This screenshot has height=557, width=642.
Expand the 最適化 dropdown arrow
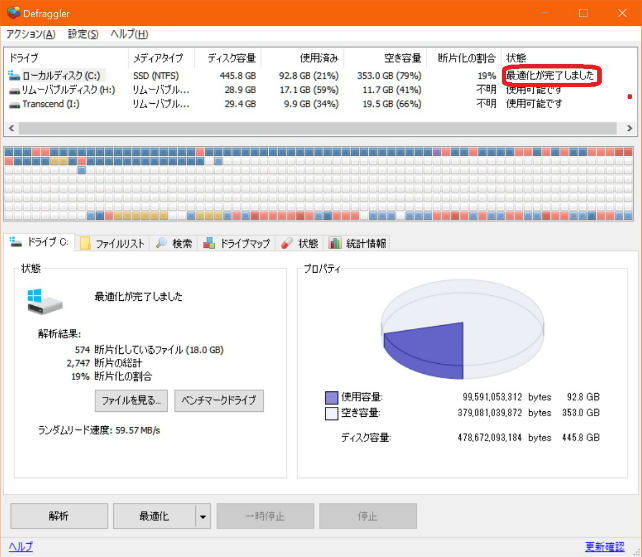pos(203,516)
